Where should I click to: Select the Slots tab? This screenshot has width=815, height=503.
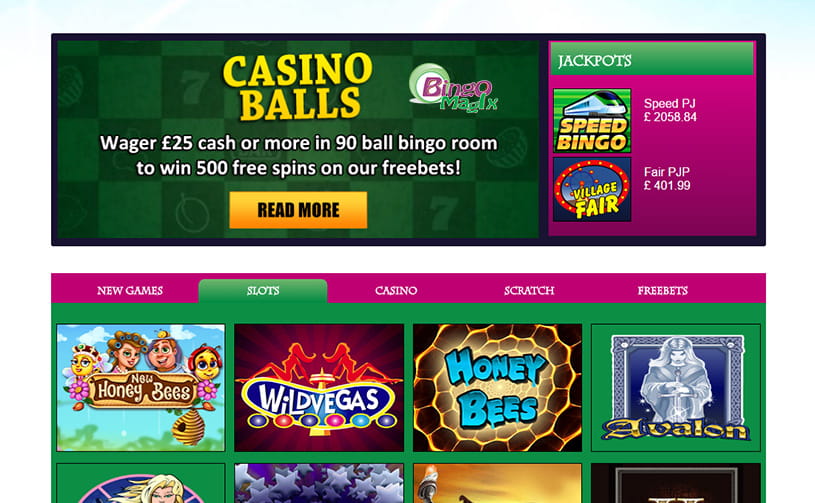(x=263, y=290)
